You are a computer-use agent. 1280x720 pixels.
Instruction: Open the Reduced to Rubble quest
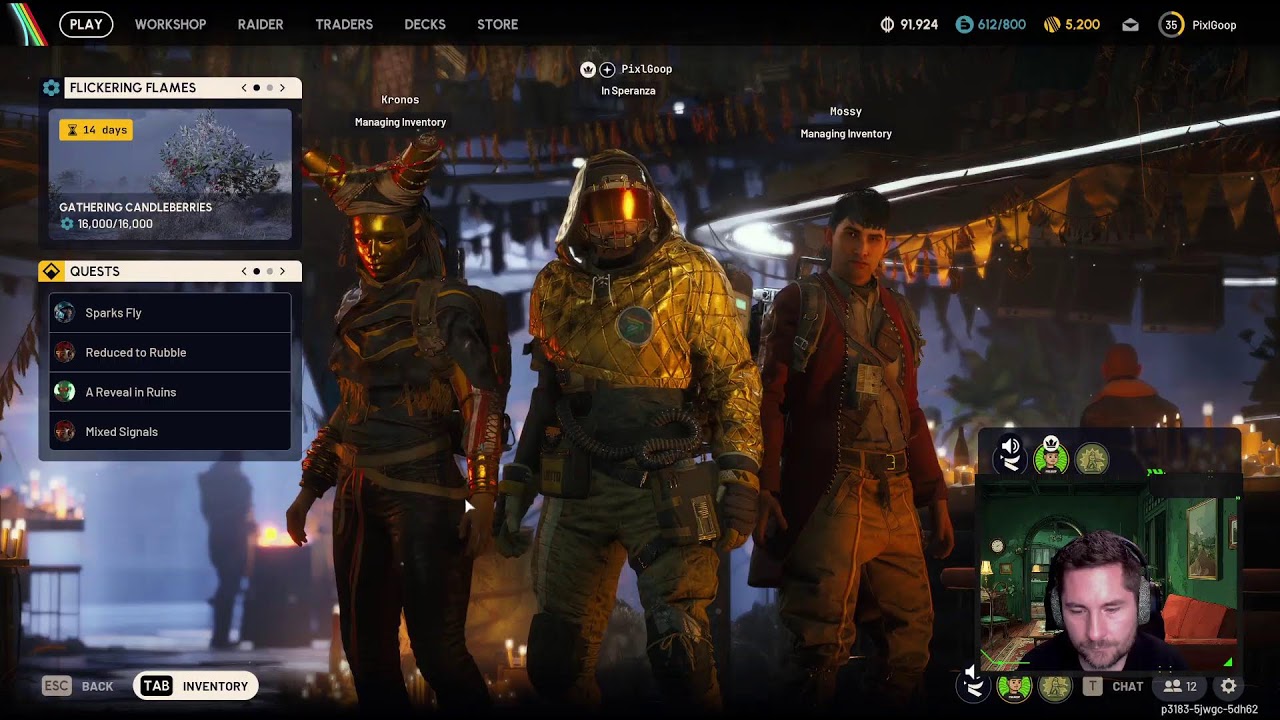click(170, 352)
